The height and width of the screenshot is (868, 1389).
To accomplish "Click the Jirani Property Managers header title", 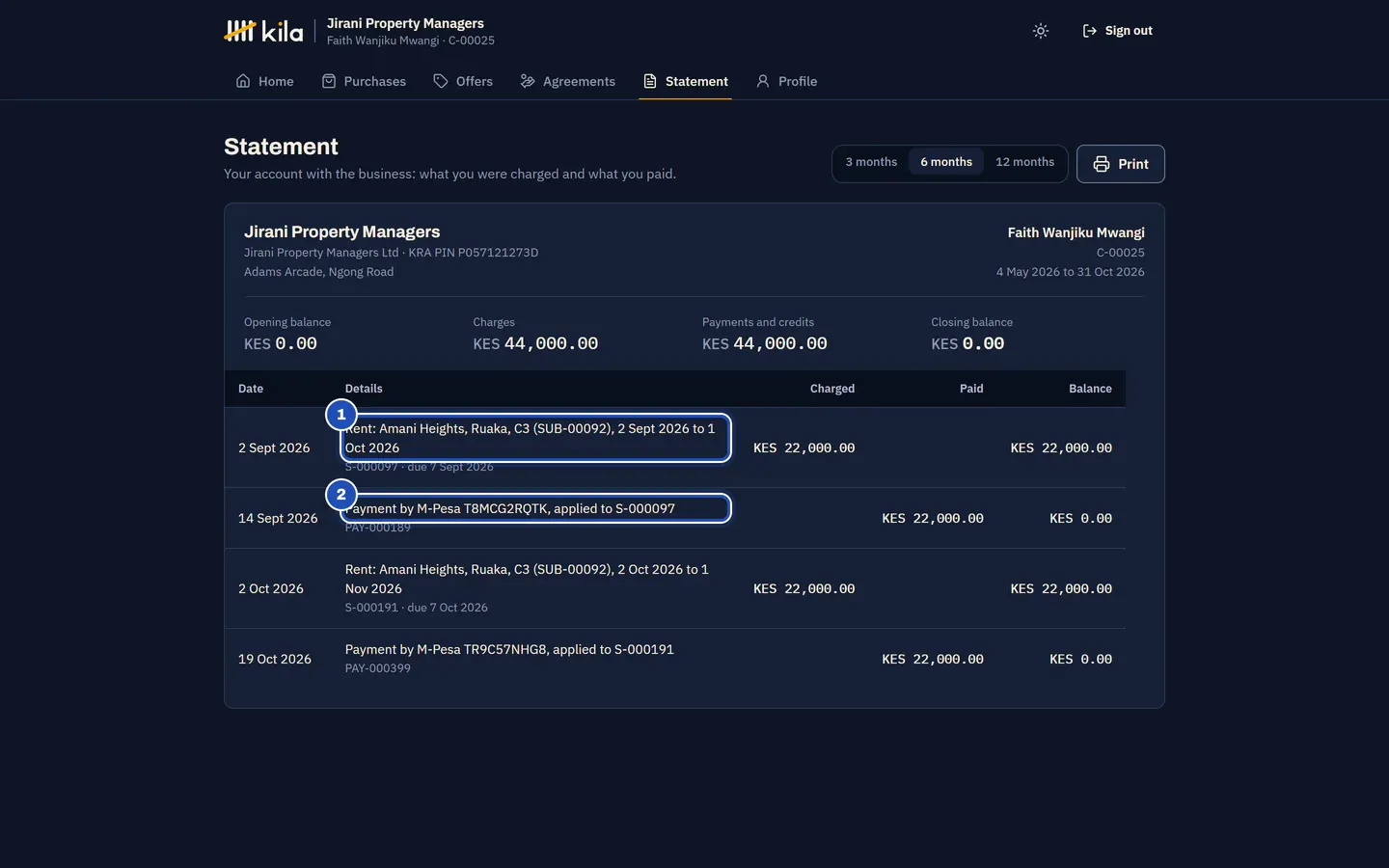I will tap(405, 23).
